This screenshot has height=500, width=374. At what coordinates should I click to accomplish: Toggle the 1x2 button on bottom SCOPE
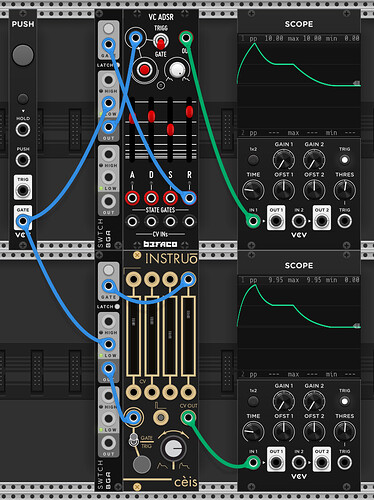[253, 401]
